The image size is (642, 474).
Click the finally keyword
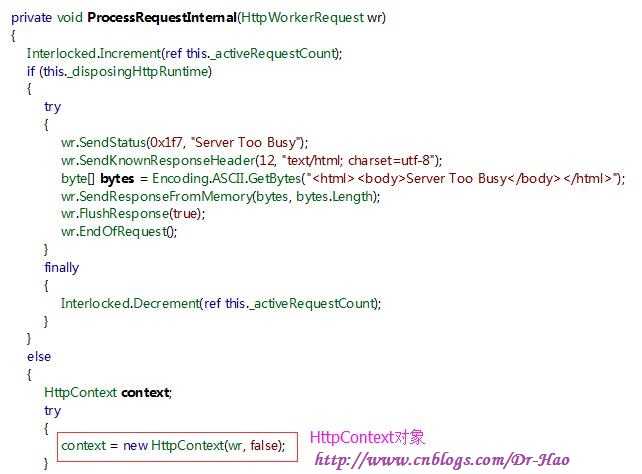click(61, 268)
